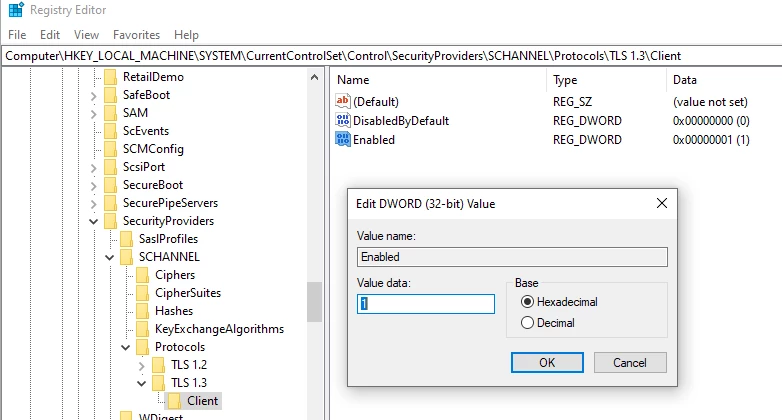
Task: Click the Type column header
Action: [607, 80]
